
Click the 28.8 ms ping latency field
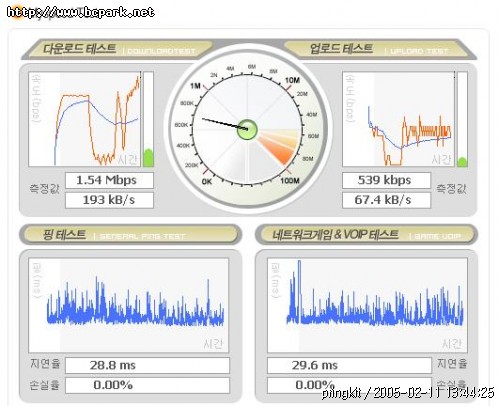(147, 365)
